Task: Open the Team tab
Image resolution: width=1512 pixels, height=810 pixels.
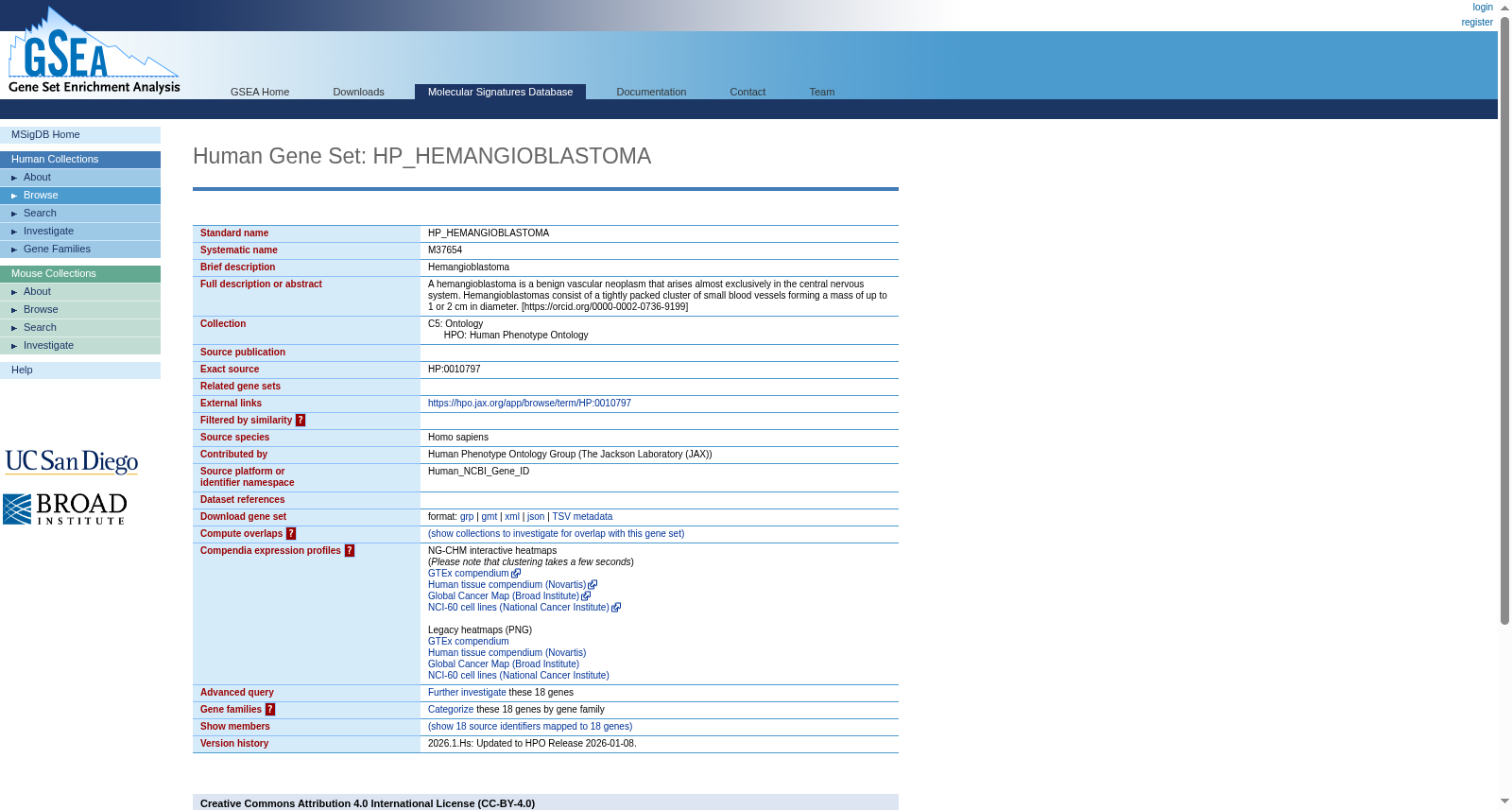Action: [x=822, y=92]
